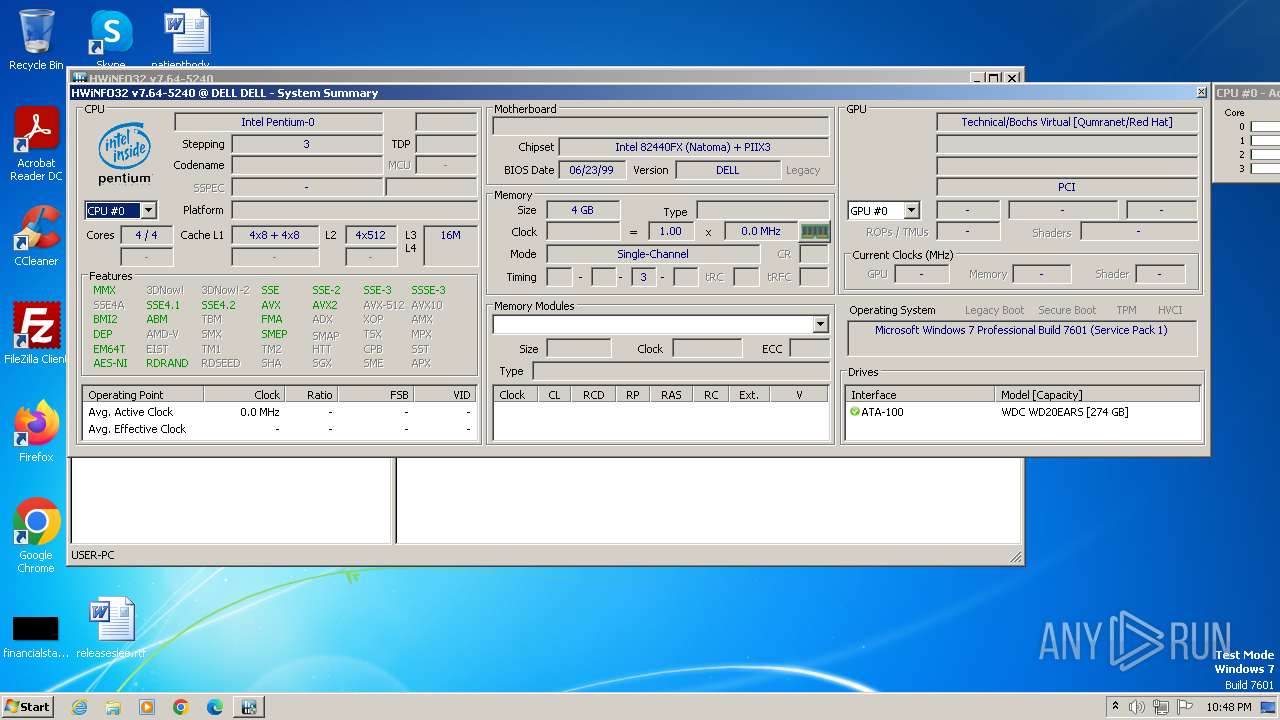The height and width of the screenshot is (720, 1280).
Task: Switch to HWiNFO32 taskbar button
Action: tap(249, 707)
